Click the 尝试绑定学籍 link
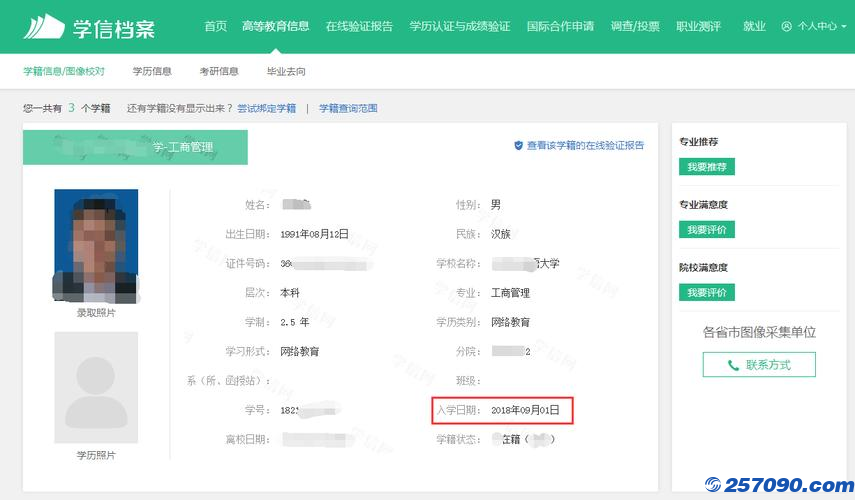855x500 pixels. (x=266, y=108)
